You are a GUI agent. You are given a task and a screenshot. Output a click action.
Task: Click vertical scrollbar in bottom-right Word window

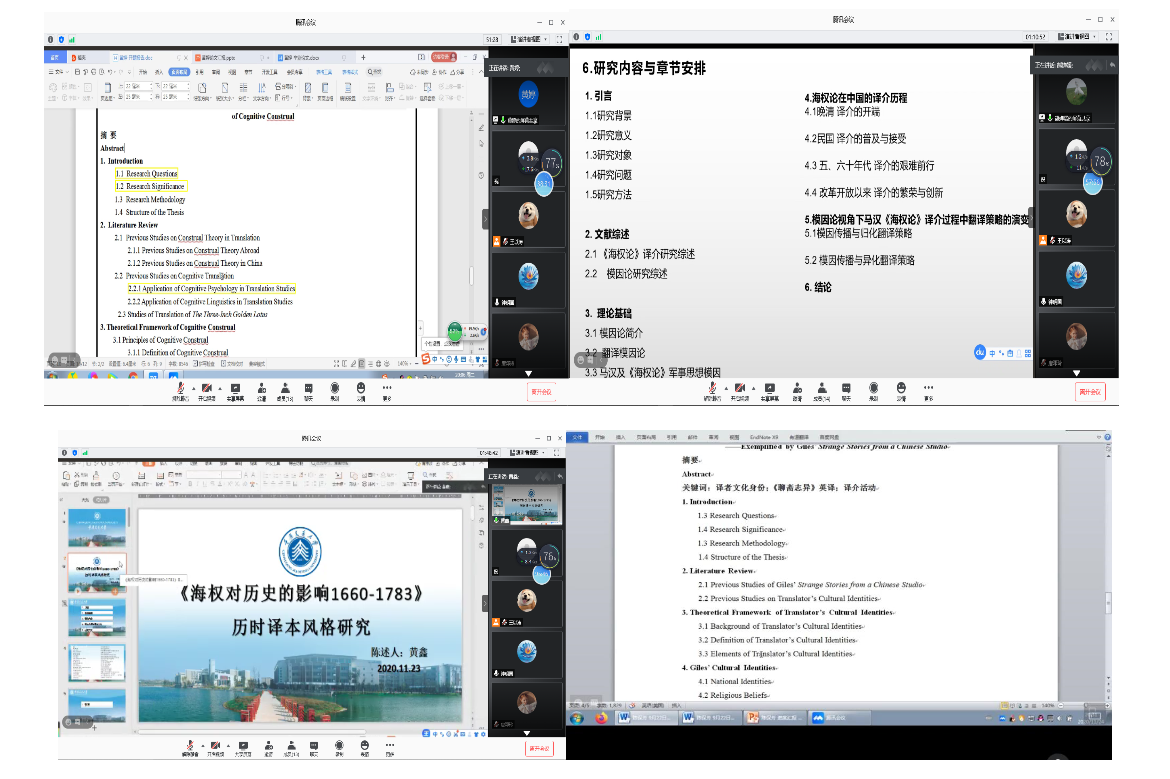coord(1107,601)
